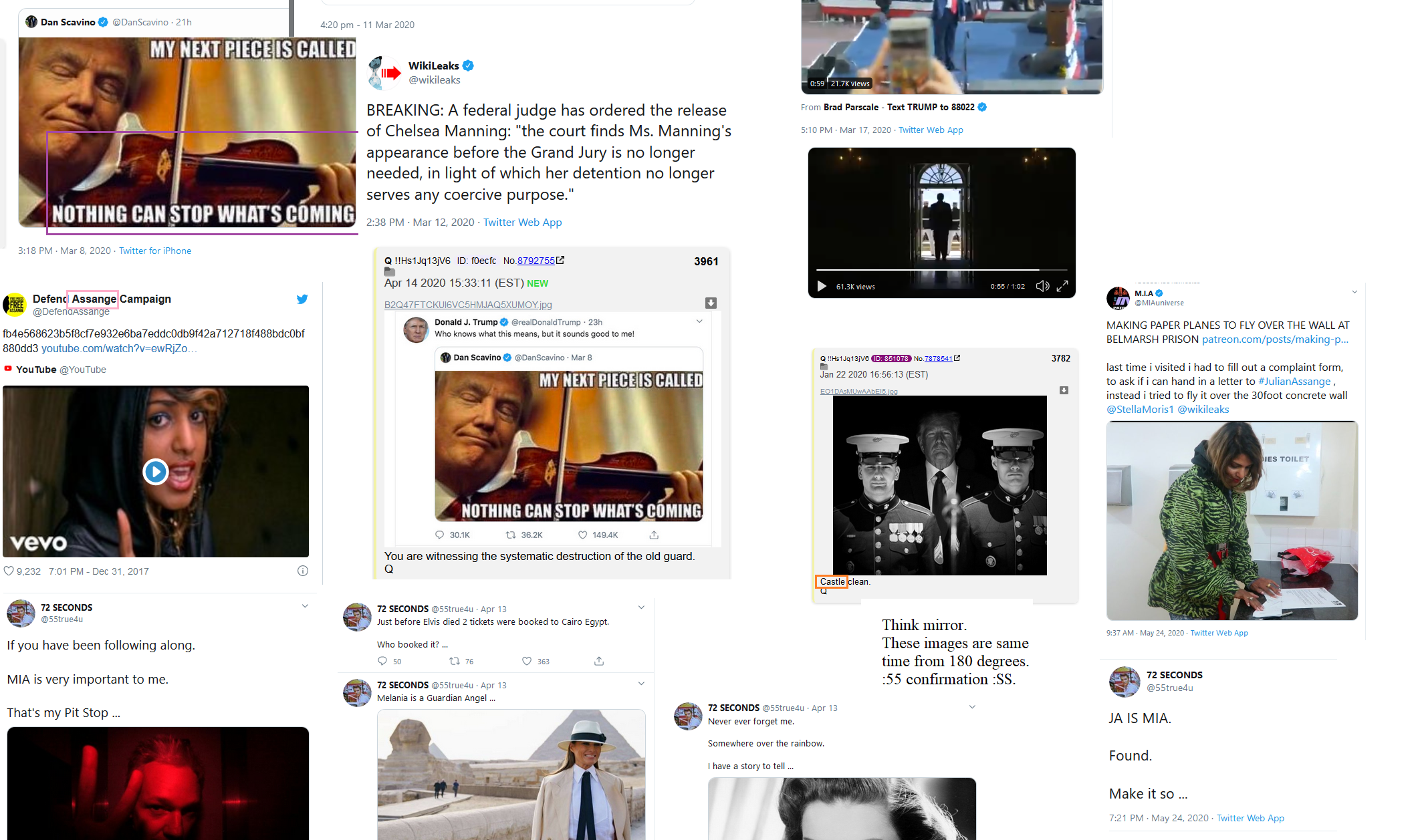Toggle volume on the White House video
1418x840 pixels.
click(x=1042, y=286)
